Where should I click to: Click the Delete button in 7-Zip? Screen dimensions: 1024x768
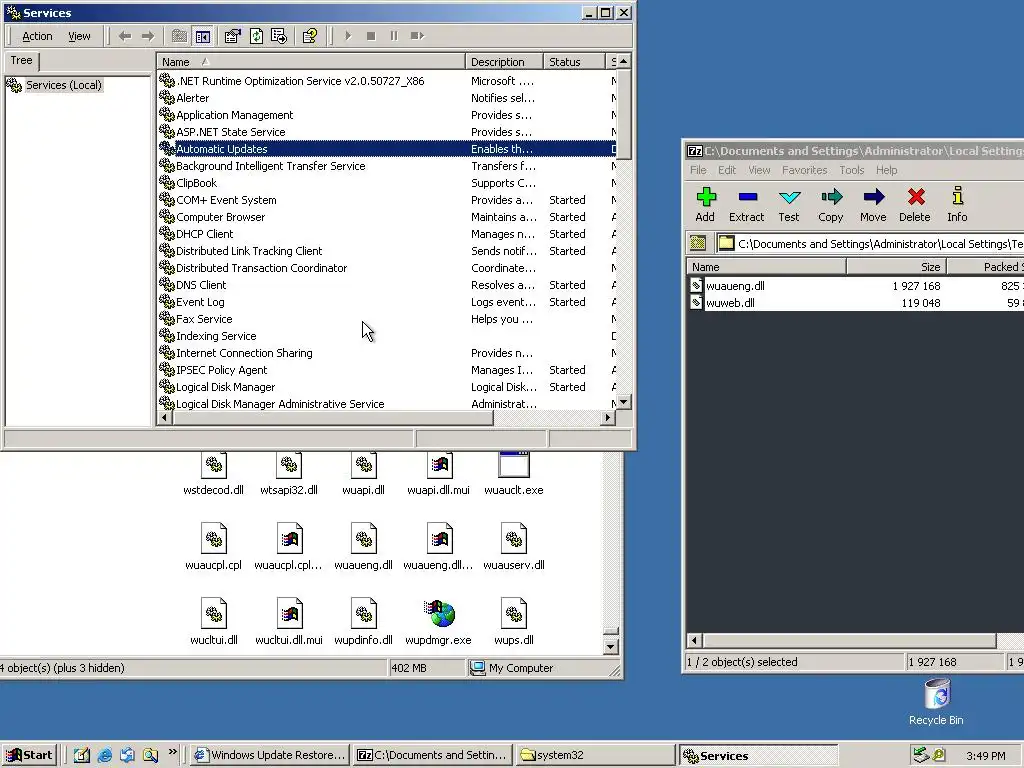coord(915,205)
